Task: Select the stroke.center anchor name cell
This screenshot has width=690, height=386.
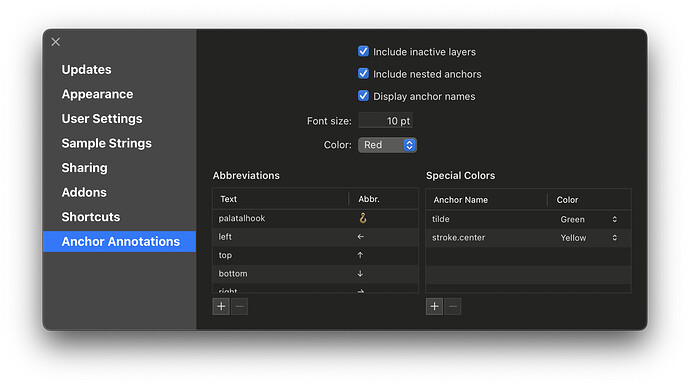Action: (458, 238)
